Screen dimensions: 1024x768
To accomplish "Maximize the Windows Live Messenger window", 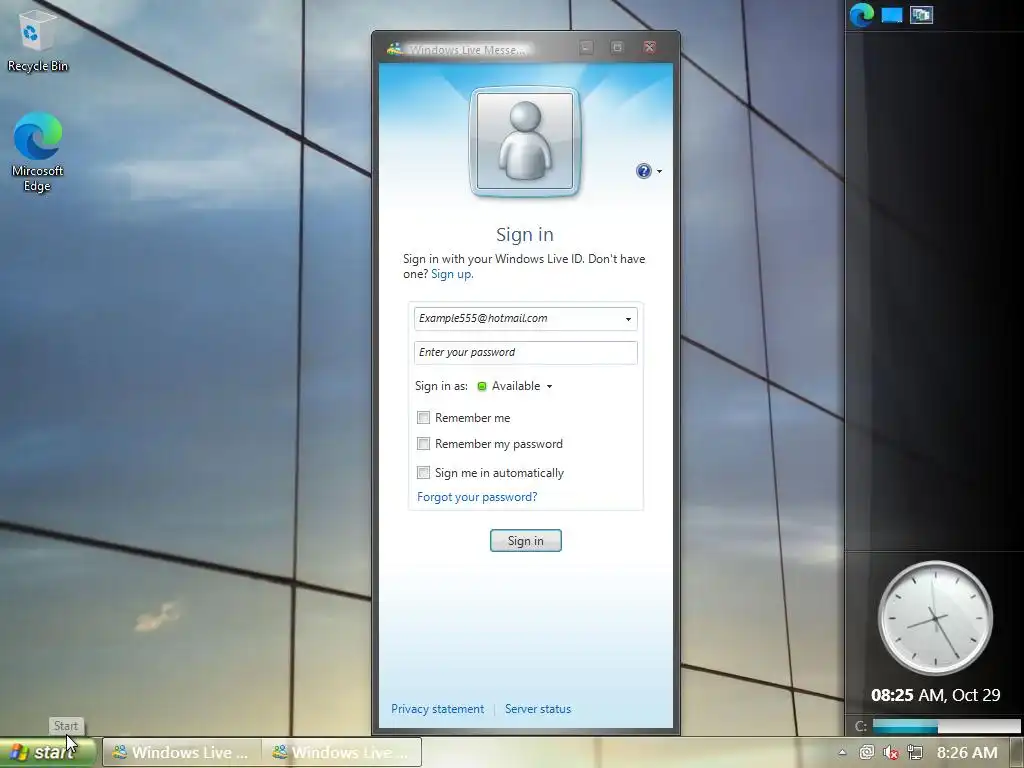I will click(x=617, y=48).
